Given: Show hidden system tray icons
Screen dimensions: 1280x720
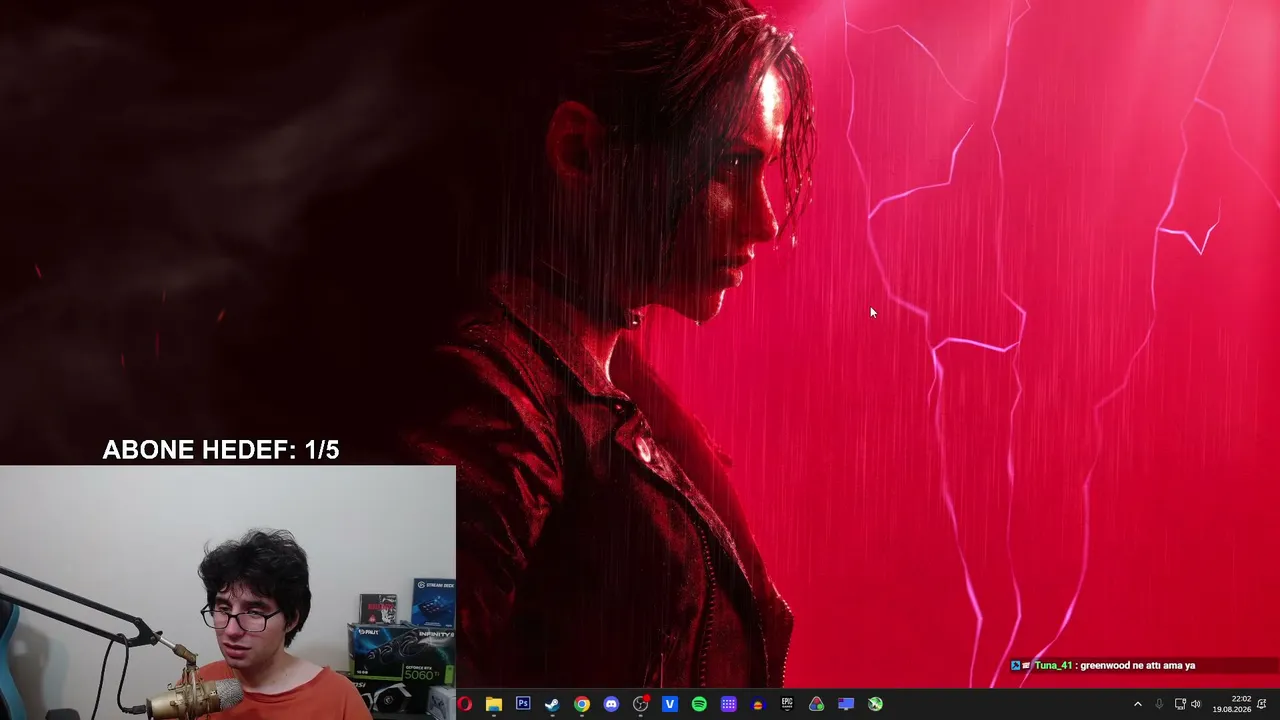Looking at the screenshot, I should click(1137, 704).
